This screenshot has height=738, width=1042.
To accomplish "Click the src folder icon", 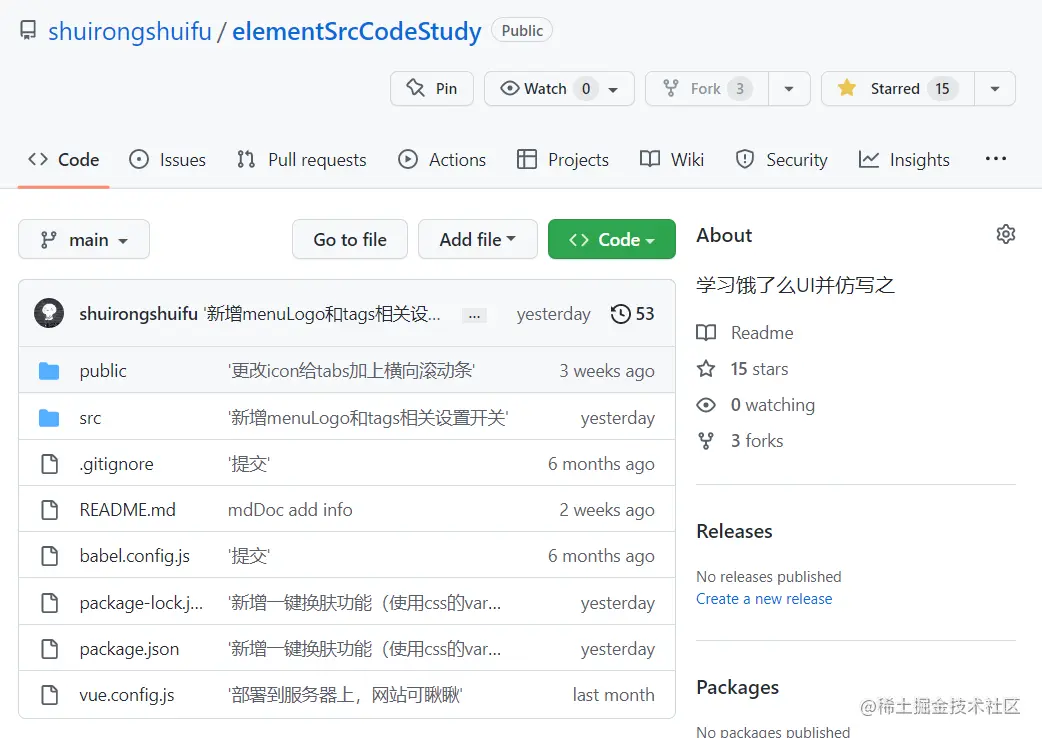I will point(49,418).
